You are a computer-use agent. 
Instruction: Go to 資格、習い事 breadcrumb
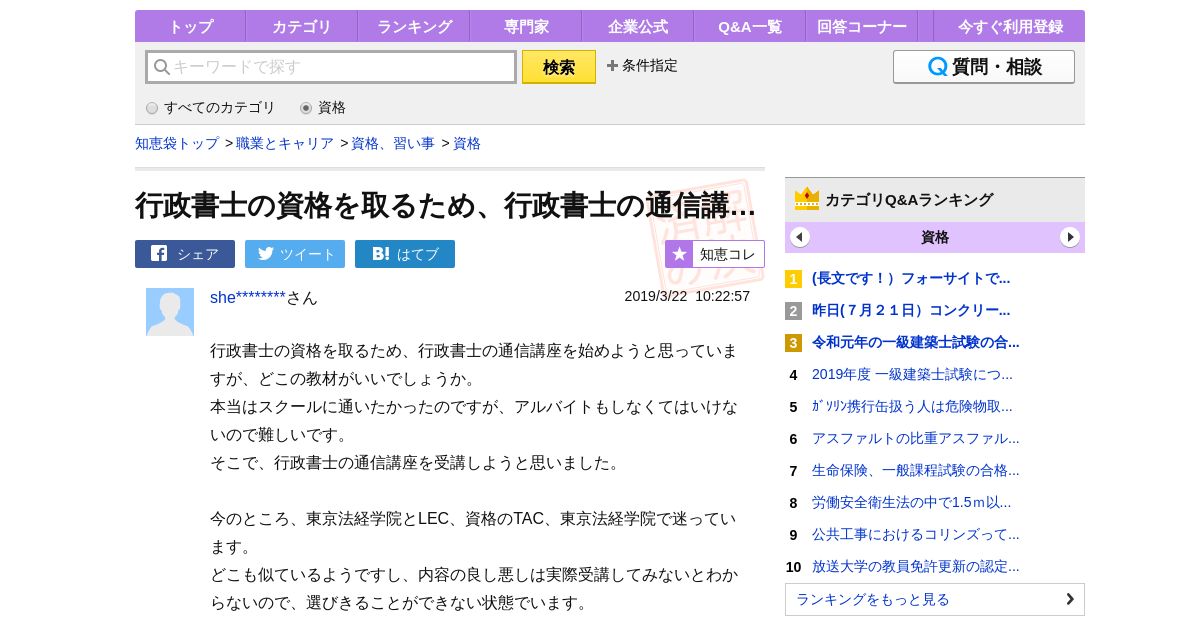point(393,143)
